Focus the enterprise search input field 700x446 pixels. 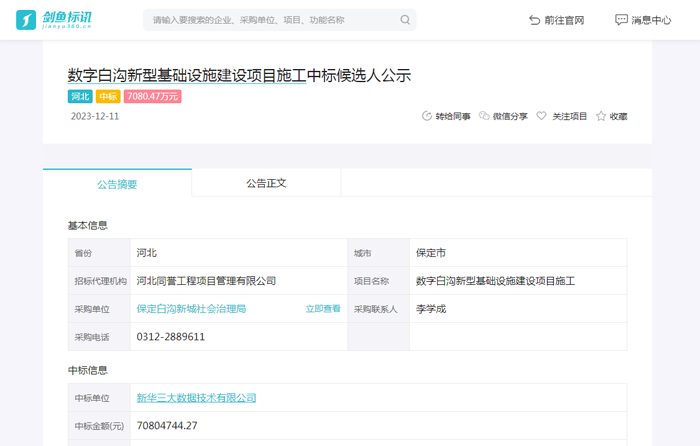coord(270,20)
